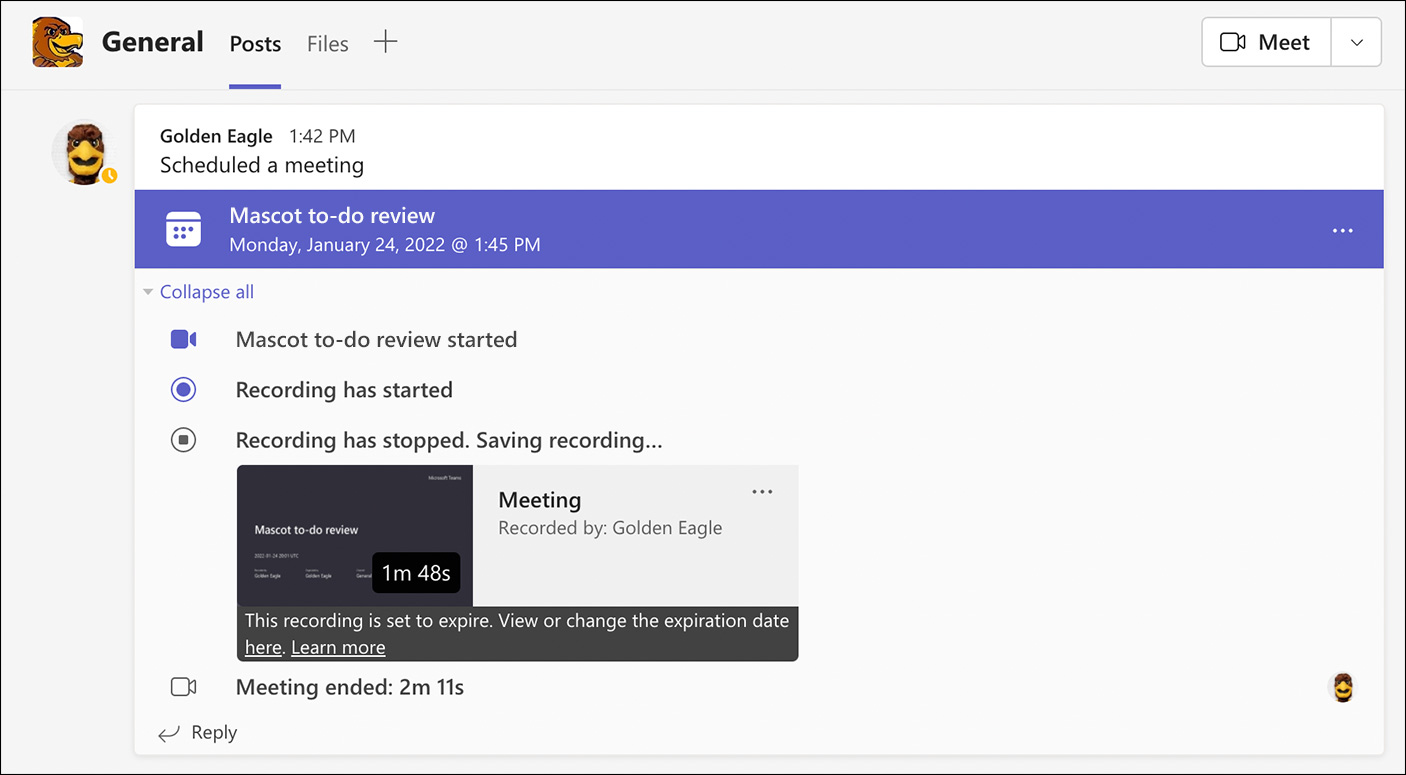Open the meeting details via the calendar icon
1406x775 pixels.
coord(184,229)
